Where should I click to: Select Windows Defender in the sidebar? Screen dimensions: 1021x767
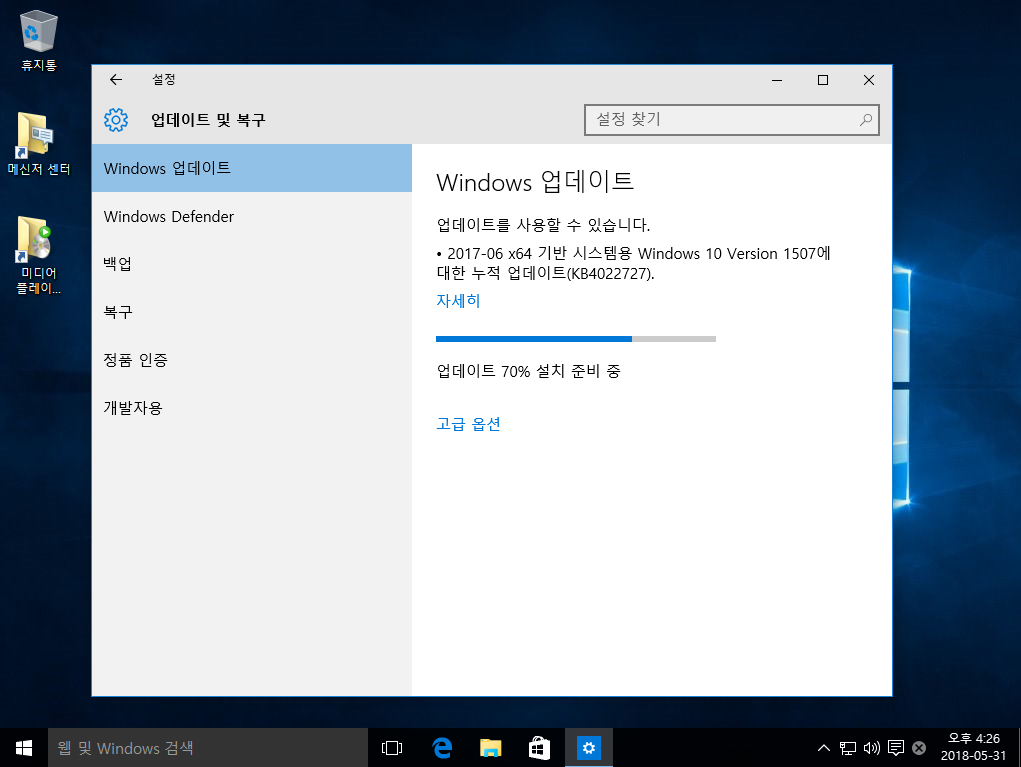tap(252, 216)
